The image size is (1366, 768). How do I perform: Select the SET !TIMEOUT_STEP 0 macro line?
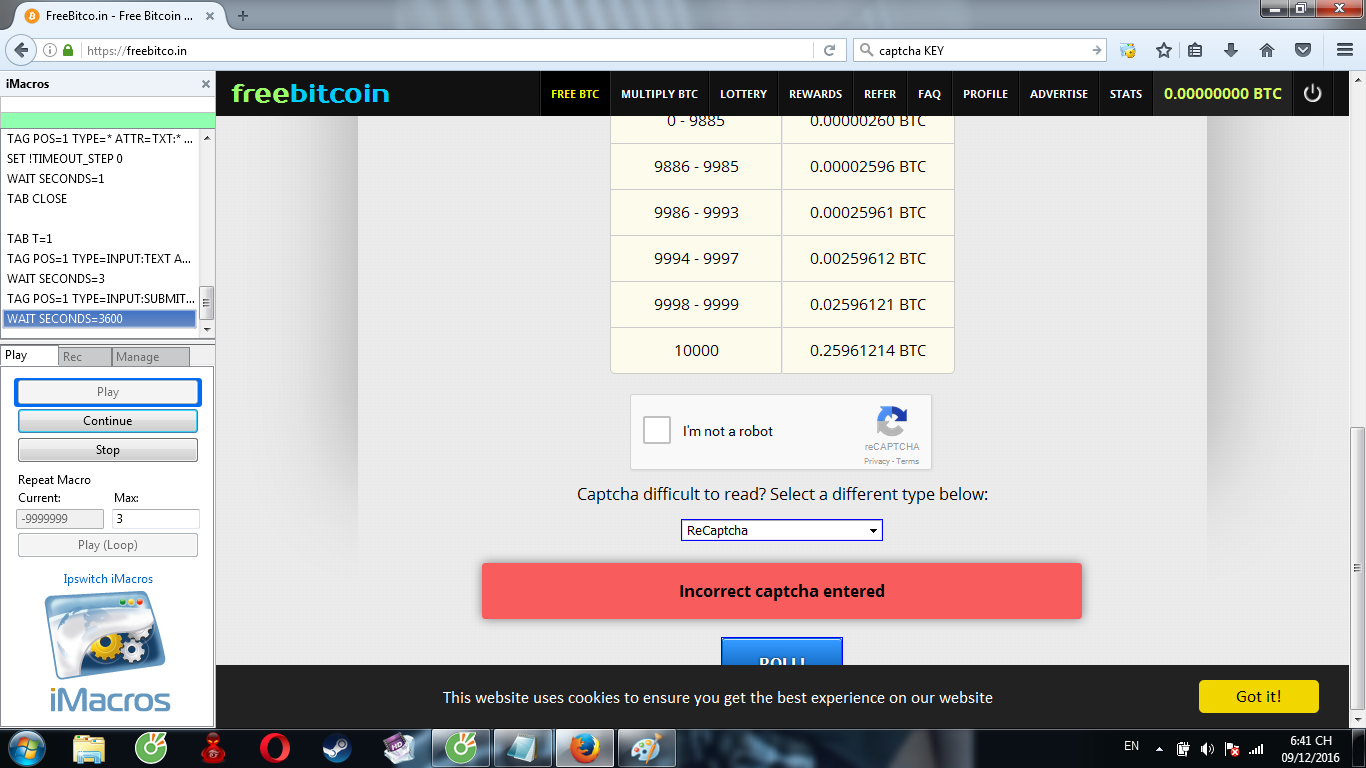pyautogui.click(x=100, y=159)
